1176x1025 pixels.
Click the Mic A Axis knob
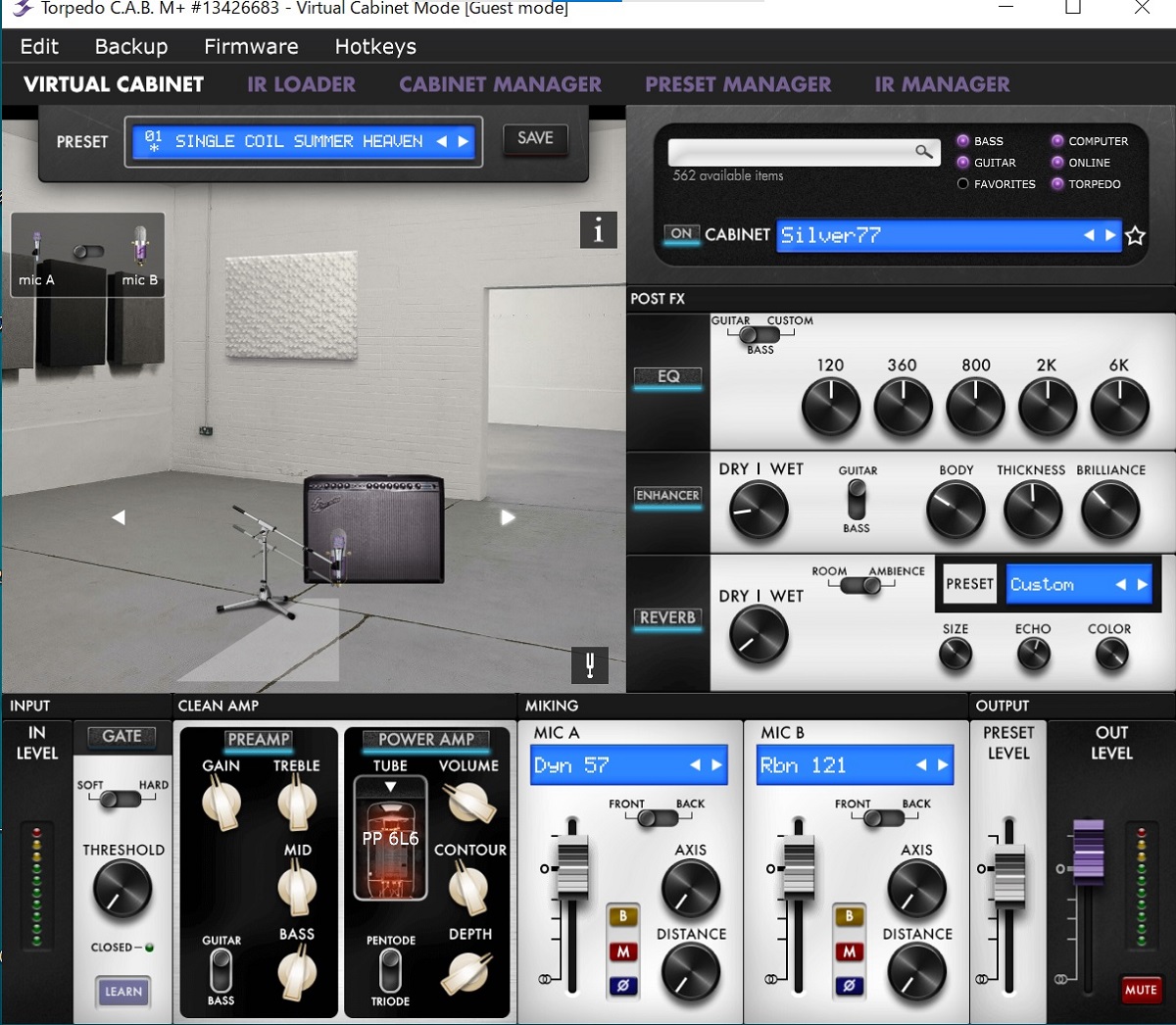(x=691, y=889)
